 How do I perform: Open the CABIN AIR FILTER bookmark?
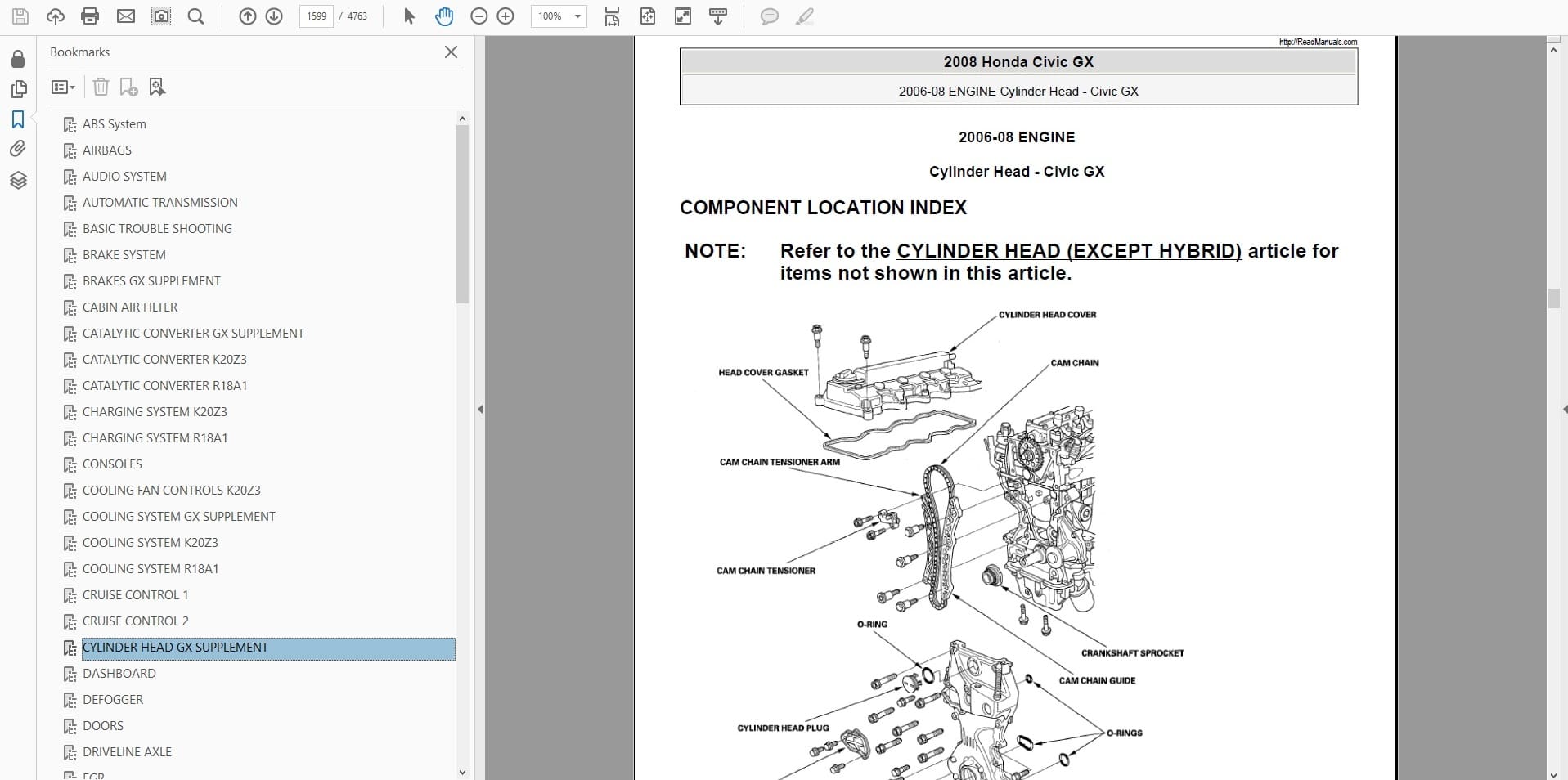(130, 307)
